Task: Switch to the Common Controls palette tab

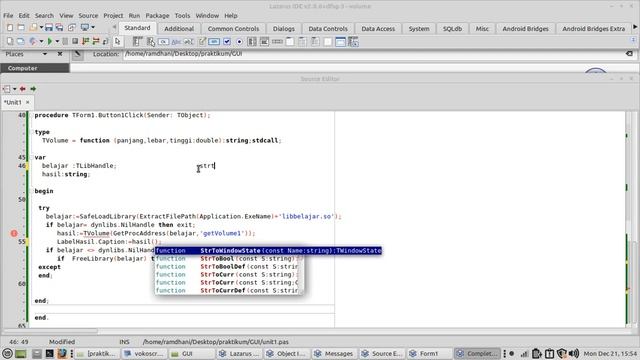Action: 233,29
